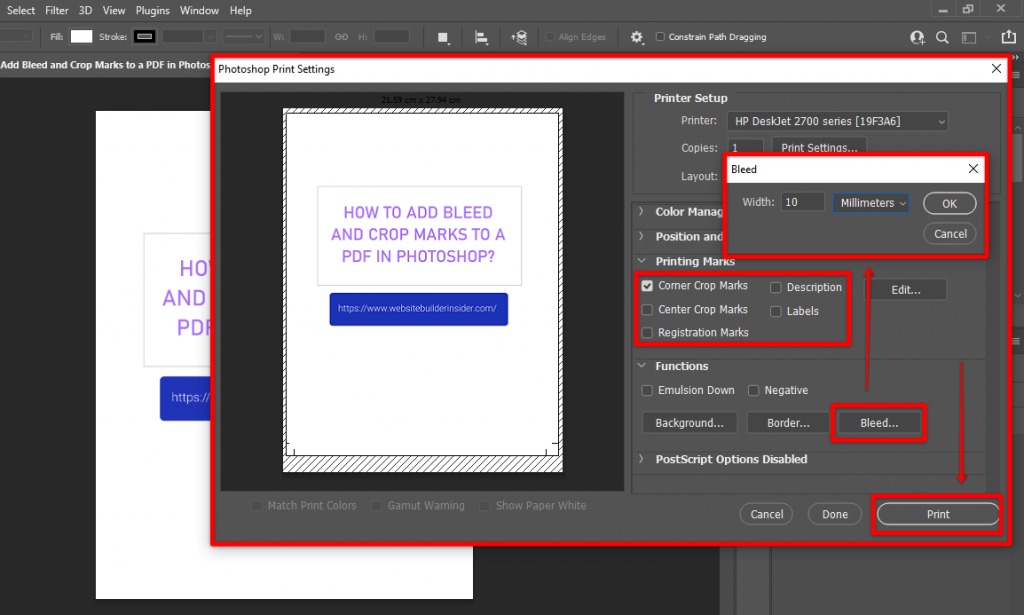Open the Filter menu
Image resolution: width=1024 pixels, height=615 pixels.
[x=57, y=10]
